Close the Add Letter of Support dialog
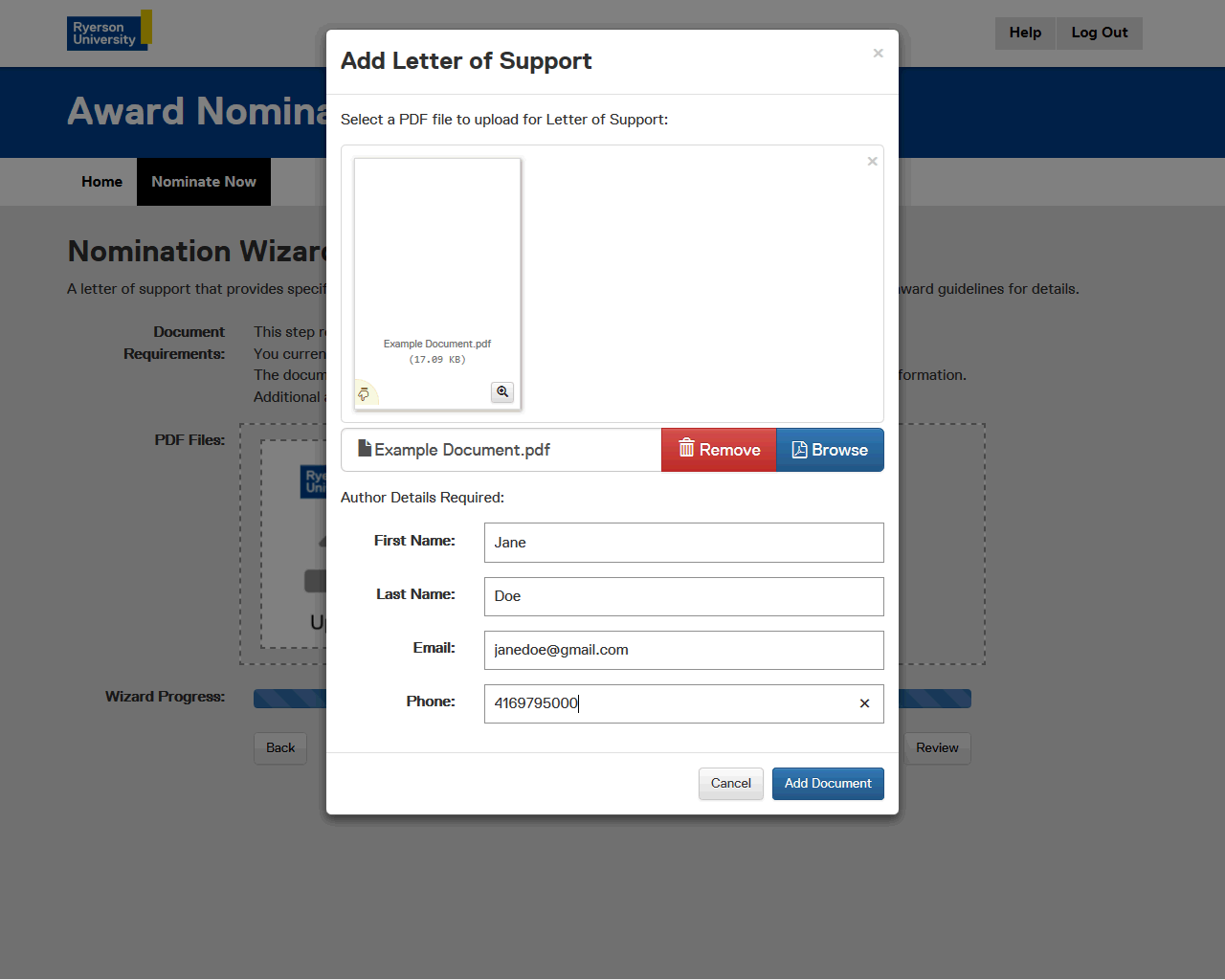The image size is (1225, 980). [878, 54]
